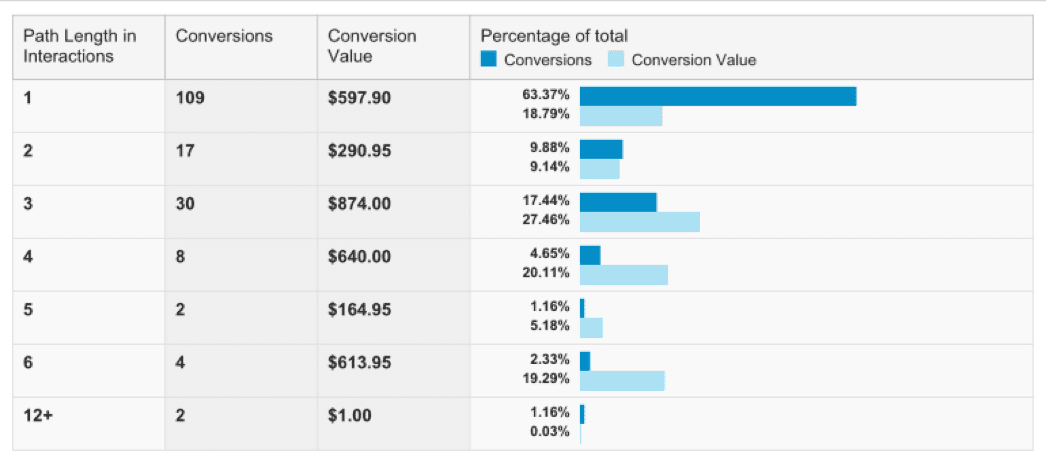The image size is (1046, 463).
Task: Click the 63.37% conversions bar
Action: click(717, 96)
